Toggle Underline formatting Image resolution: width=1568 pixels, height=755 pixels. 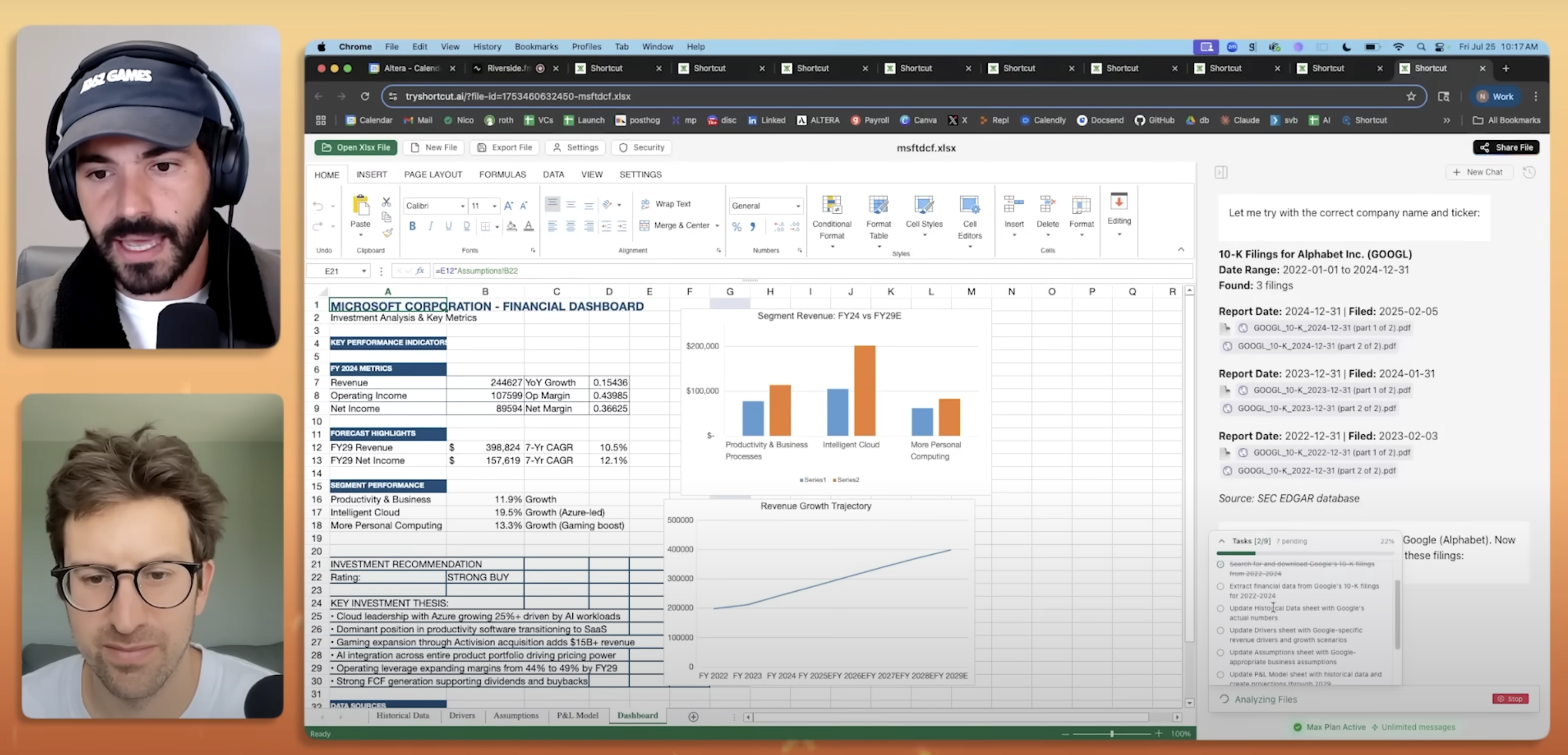click(x=449, y=226)
